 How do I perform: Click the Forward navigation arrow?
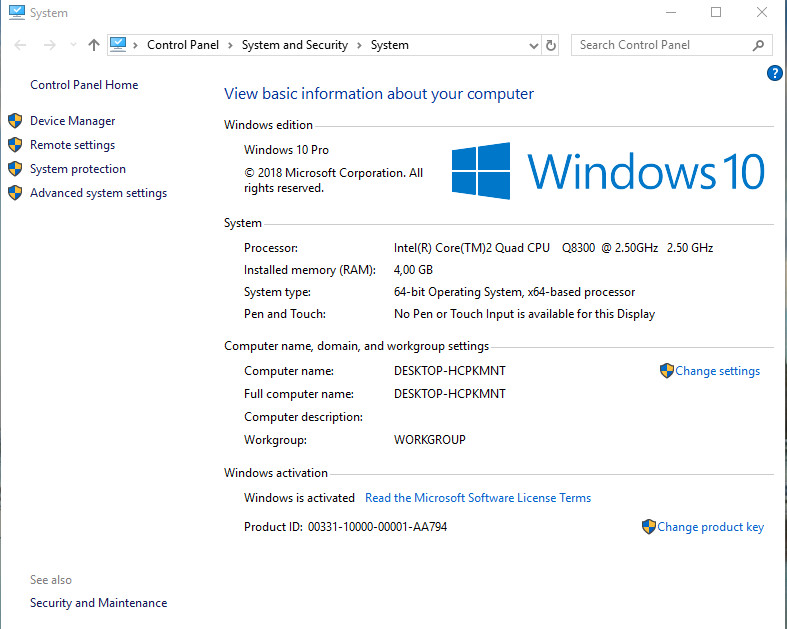49,45
